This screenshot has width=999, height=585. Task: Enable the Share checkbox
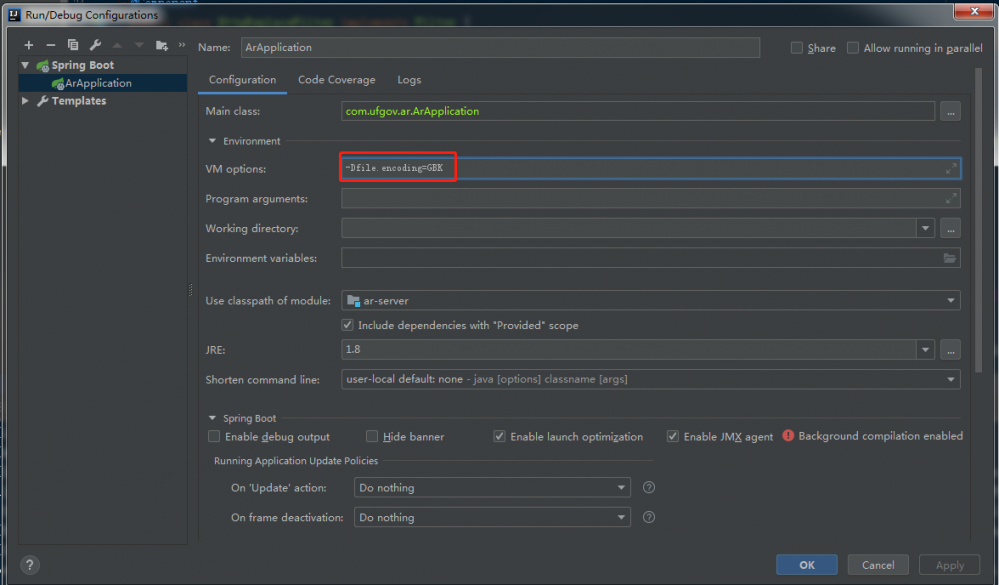pos(797,48)
